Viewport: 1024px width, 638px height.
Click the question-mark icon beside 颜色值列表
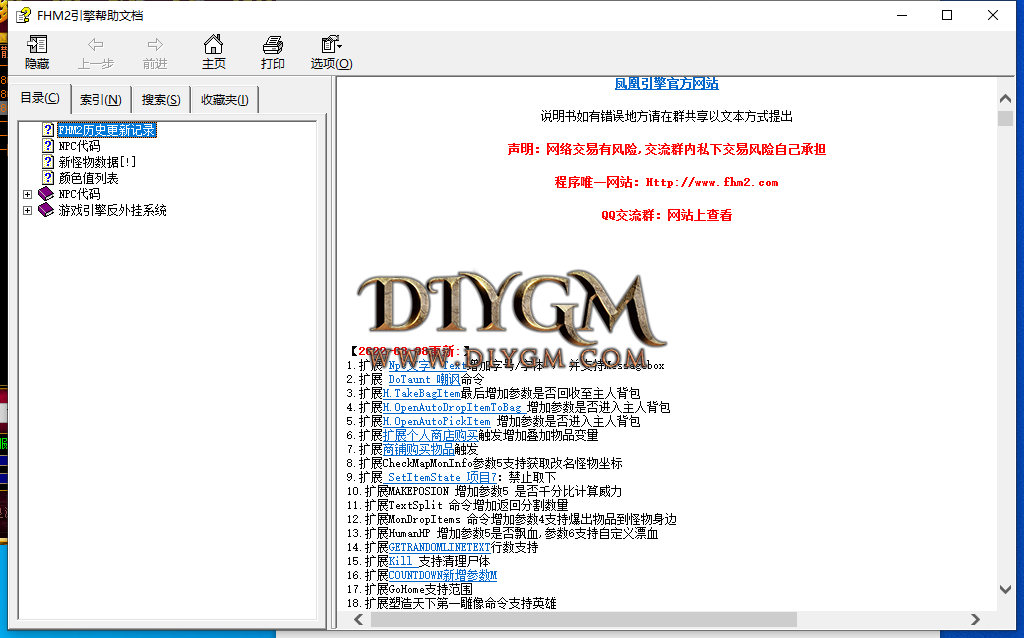pyautogui.click(x=48, y=178)
